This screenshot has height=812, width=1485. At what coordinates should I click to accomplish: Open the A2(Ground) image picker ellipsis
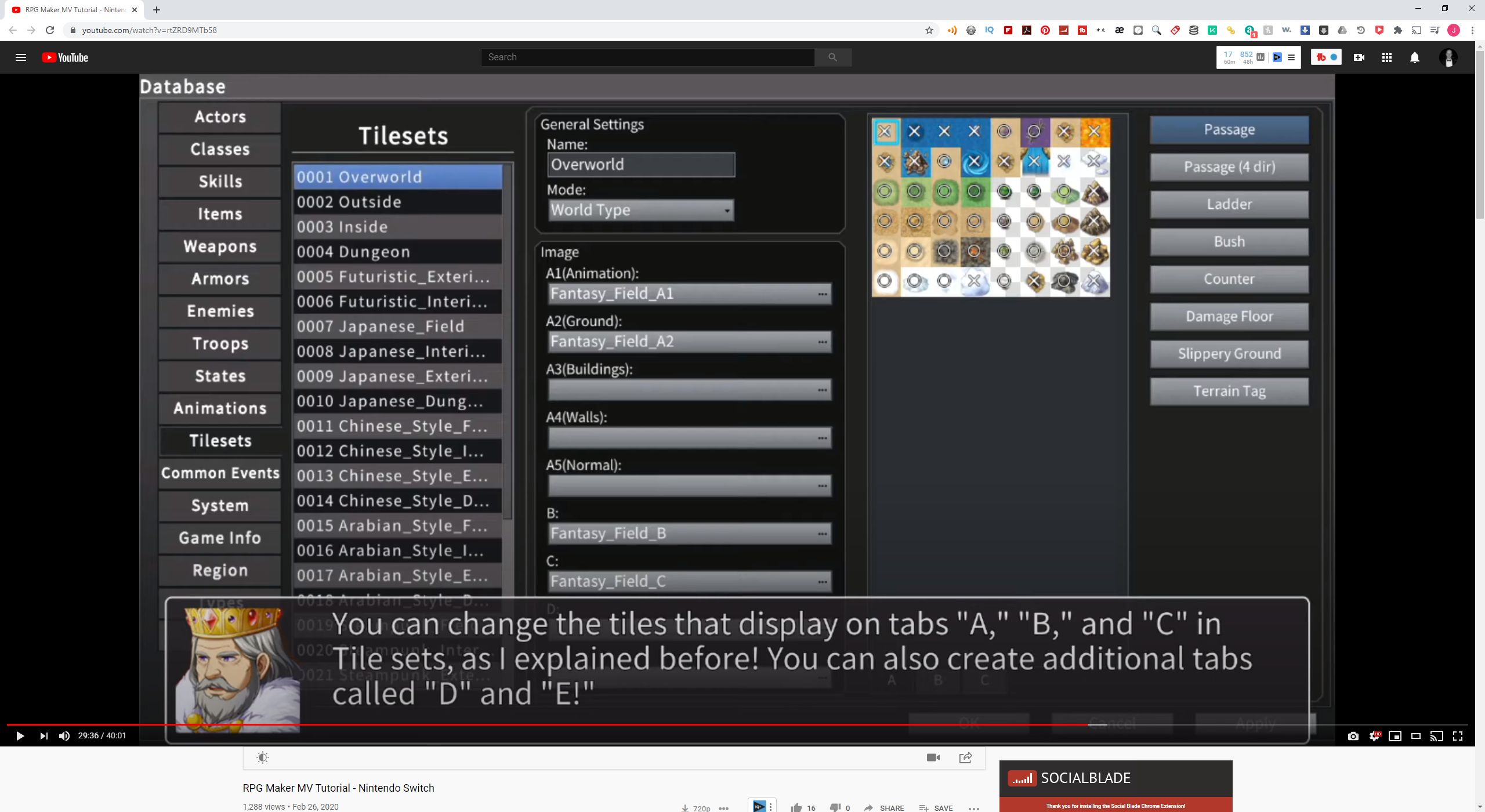(823, 342)
